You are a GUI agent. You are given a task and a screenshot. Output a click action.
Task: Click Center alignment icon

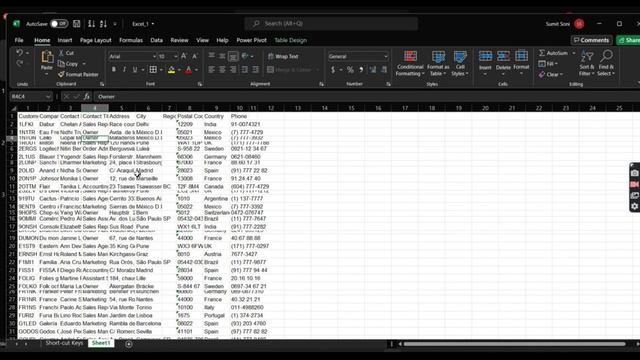[x=222, y=70]
